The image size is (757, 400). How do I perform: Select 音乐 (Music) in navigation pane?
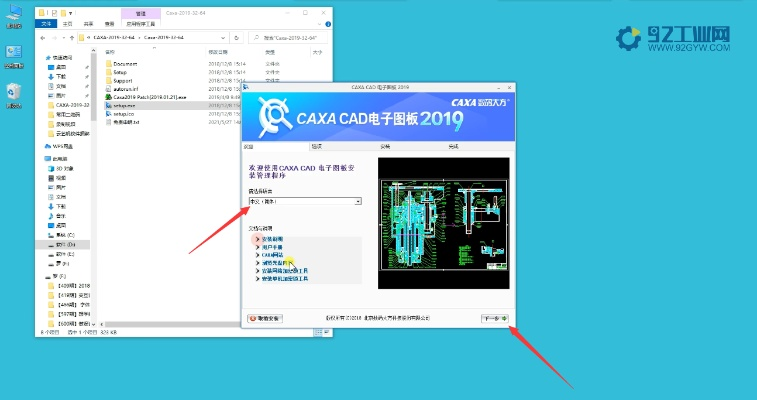point(57,216)
